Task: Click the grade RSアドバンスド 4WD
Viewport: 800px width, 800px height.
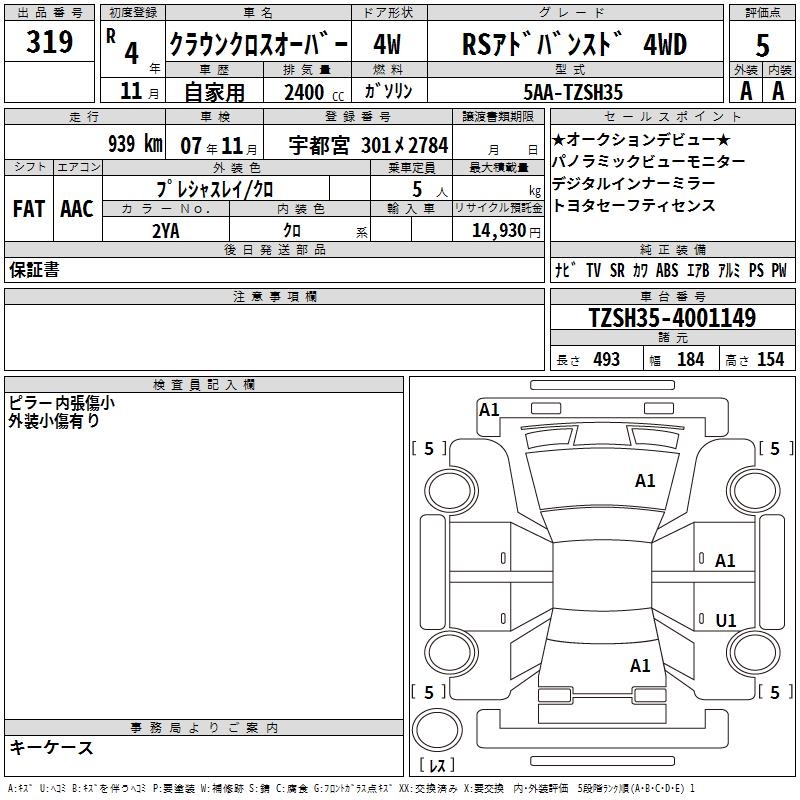Action: tap(574, 44)
